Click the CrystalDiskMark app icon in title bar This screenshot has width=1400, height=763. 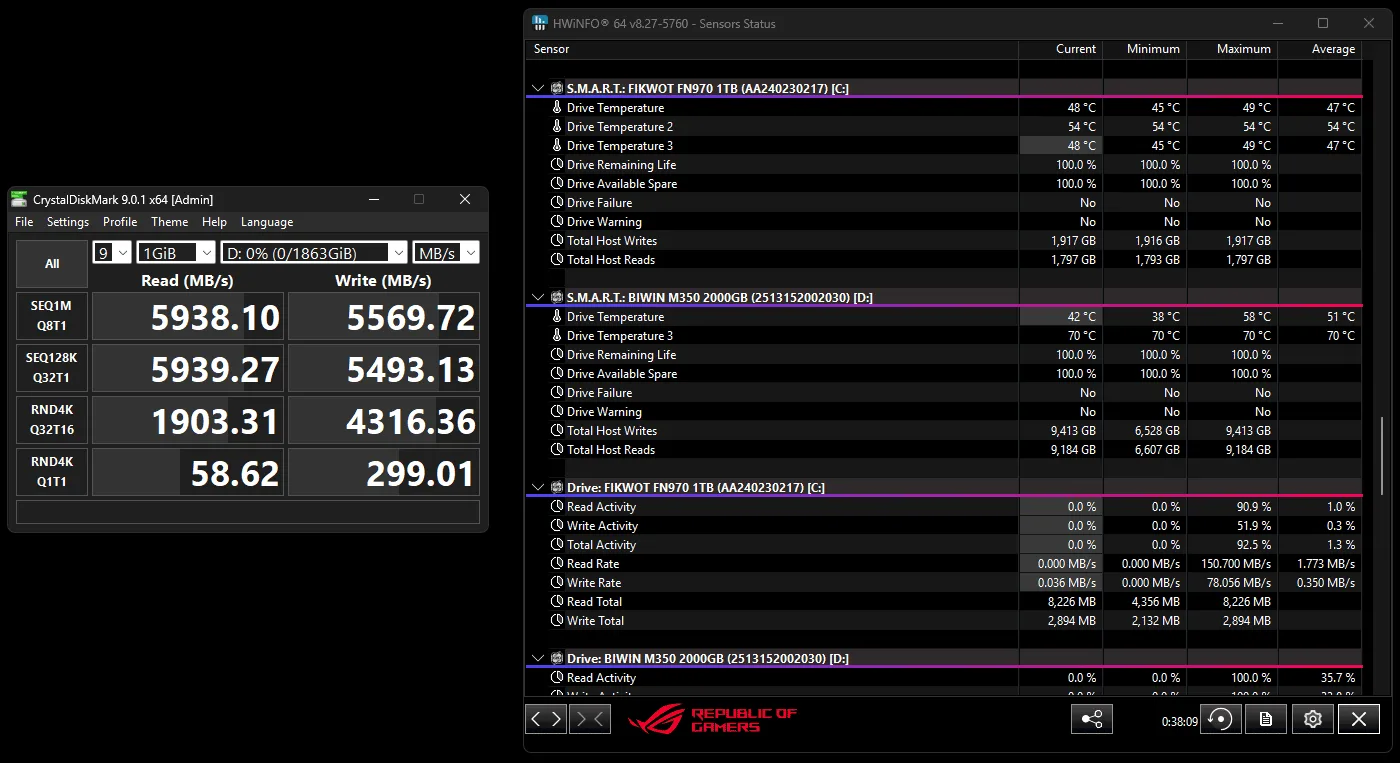coord(19,199)
